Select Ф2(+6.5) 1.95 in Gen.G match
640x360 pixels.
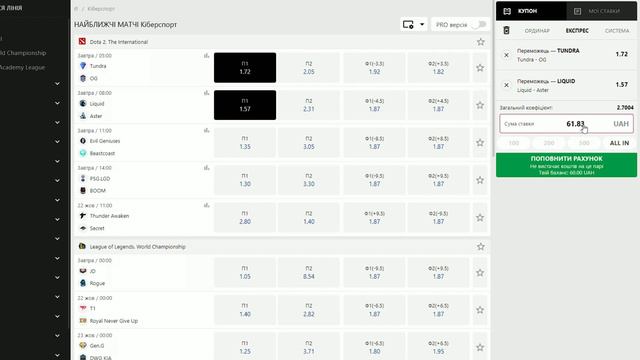click(x=438, y=347)
